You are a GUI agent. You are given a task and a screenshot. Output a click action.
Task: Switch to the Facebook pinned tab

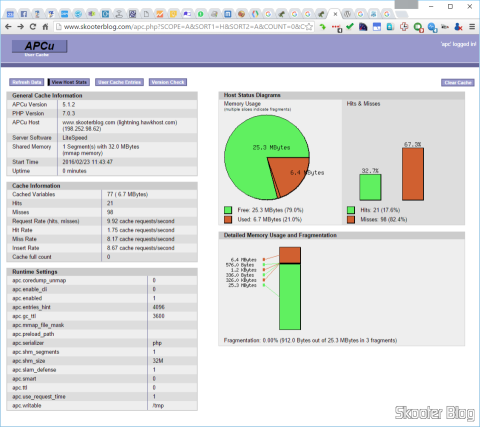24,14
